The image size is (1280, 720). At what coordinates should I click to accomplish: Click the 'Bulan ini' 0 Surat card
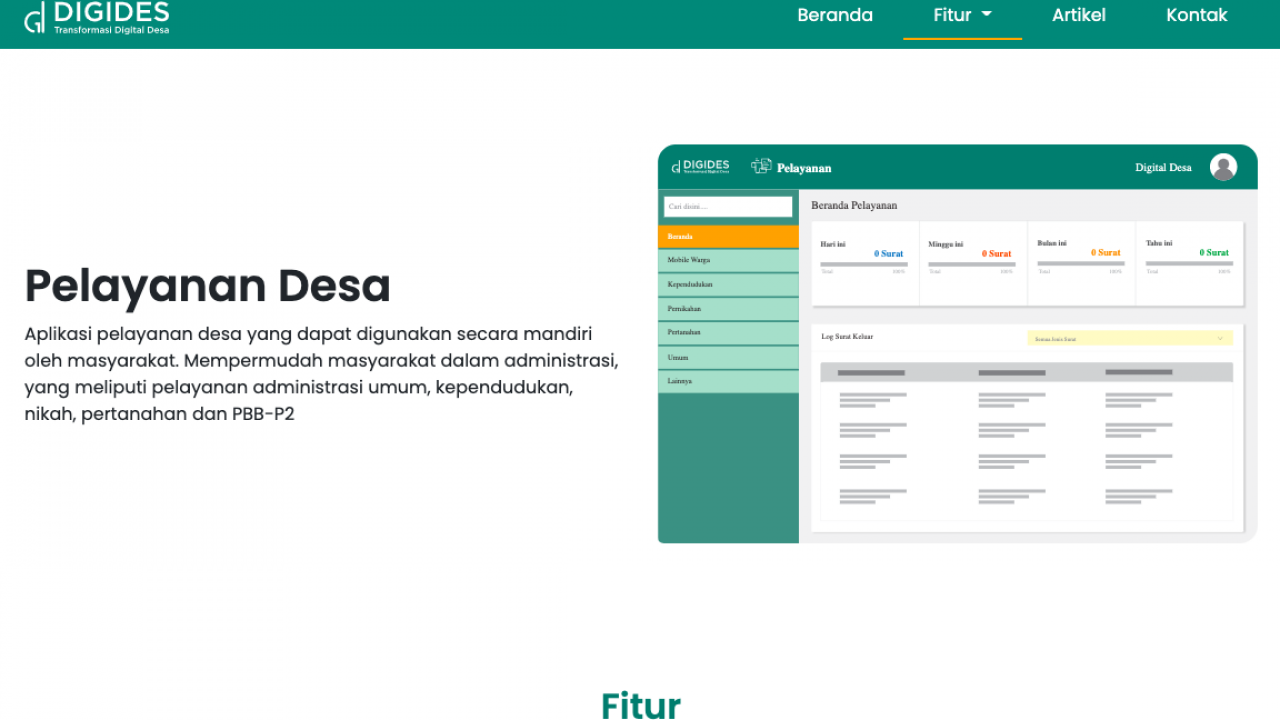[x=1081, y=263]
